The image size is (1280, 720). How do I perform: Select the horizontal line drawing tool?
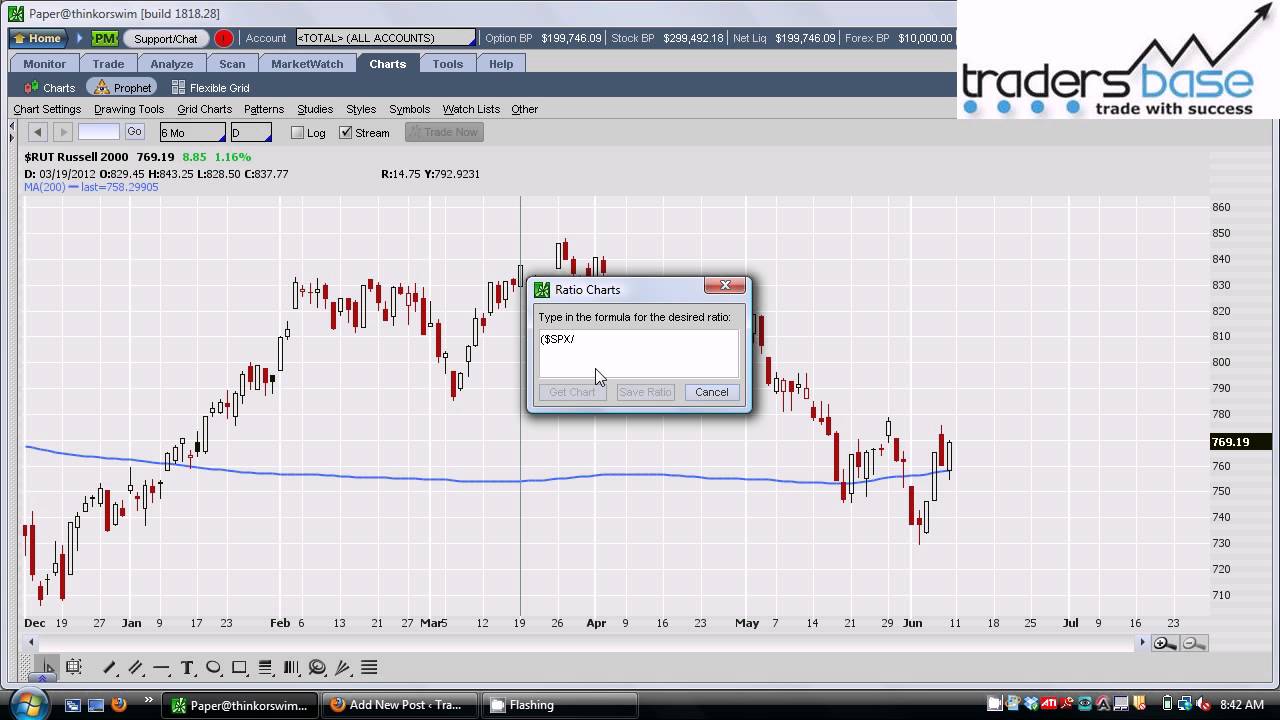click(x=161, y=667)
